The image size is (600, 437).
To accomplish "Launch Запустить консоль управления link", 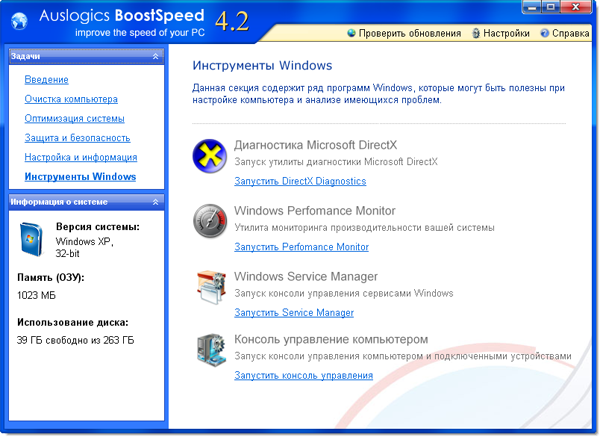I will (x=303, y=375).
